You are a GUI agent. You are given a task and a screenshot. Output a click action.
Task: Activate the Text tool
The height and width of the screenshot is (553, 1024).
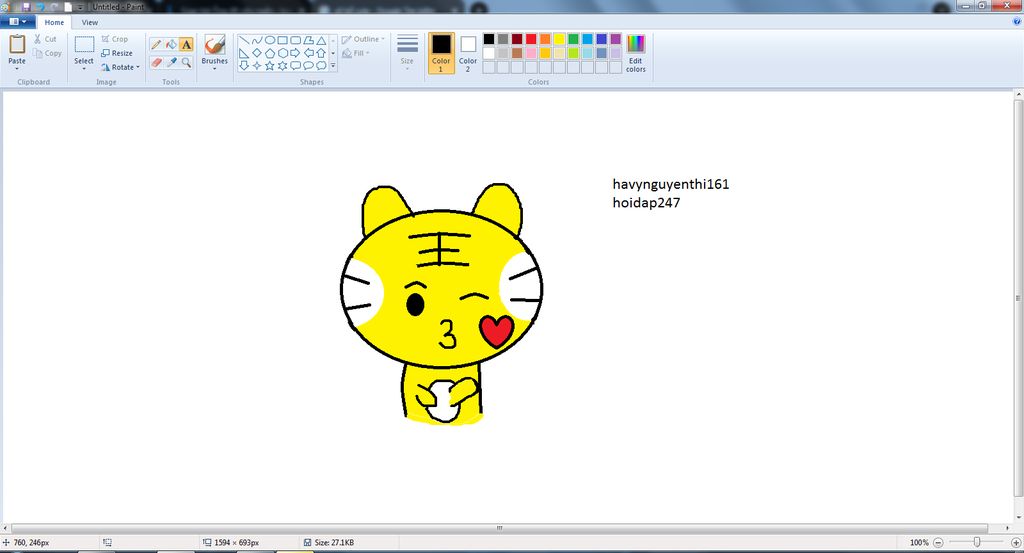tap(186, 45)
